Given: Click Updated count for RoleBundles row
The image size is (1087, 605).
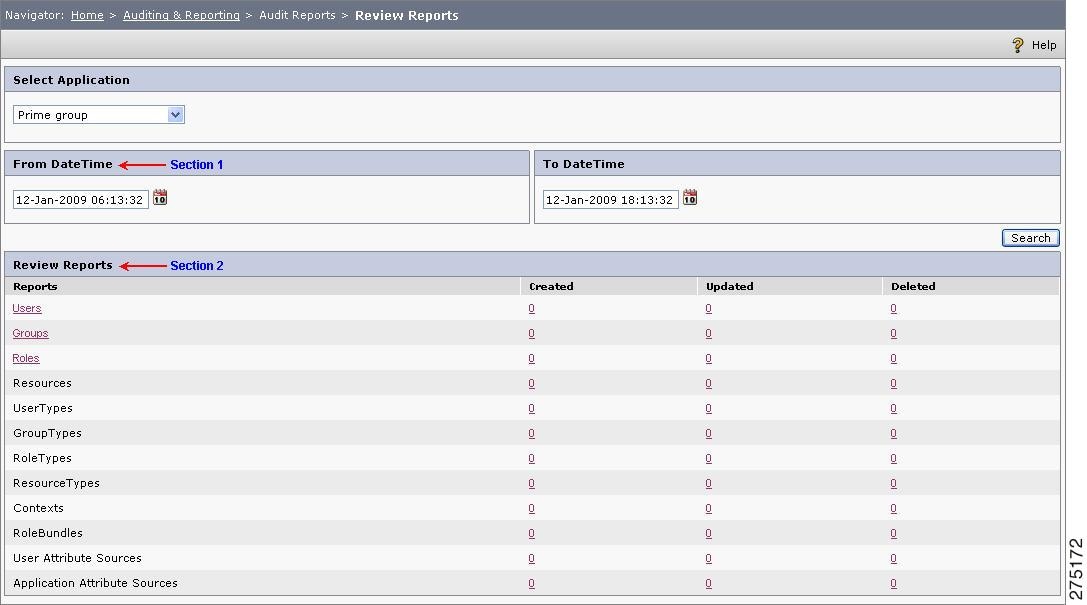Looking at the screenshot, I should pos(708,533).
